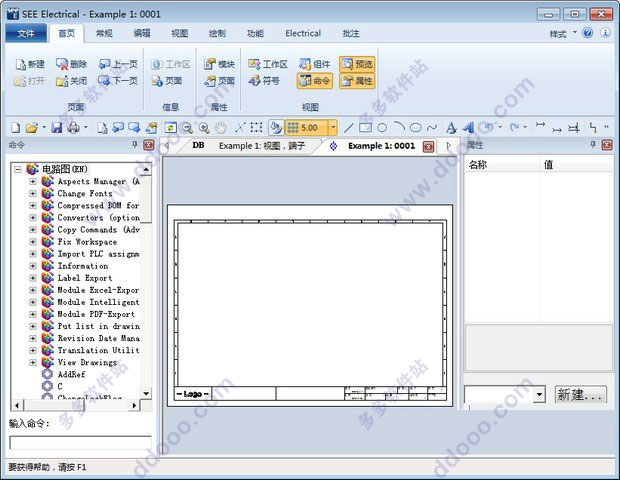Click the 输入命令 text input field
The height and width of the screenshot is (480, 620).
click(x=80, y=442)
